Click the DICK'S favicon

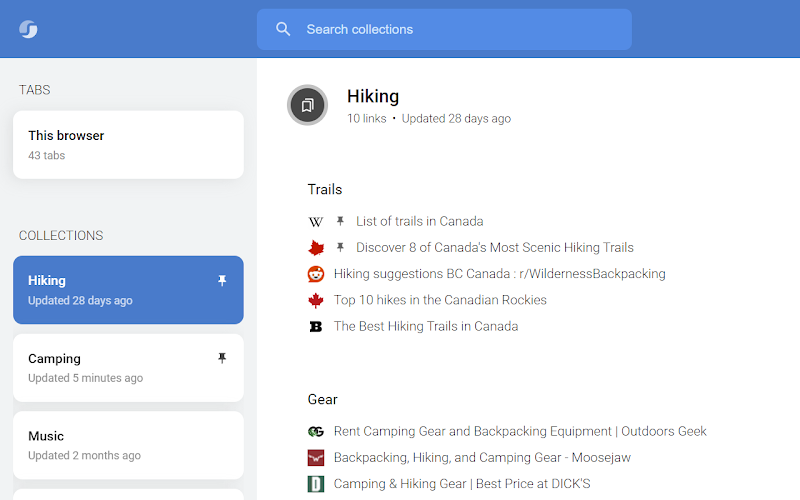(316, 484)
